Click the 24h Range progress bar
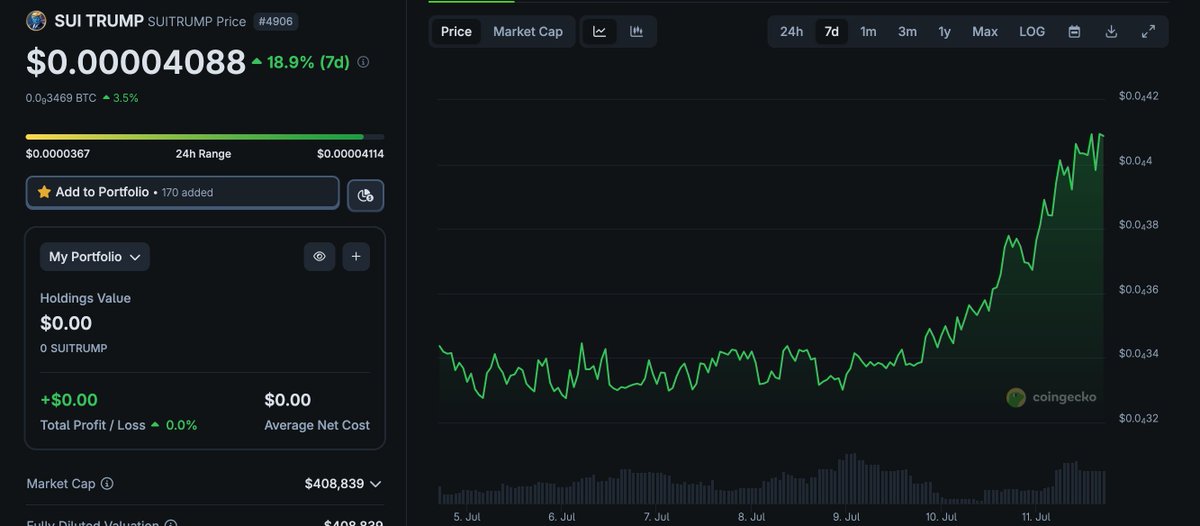This screenshot has height=526, width=1200. (205, 137)
